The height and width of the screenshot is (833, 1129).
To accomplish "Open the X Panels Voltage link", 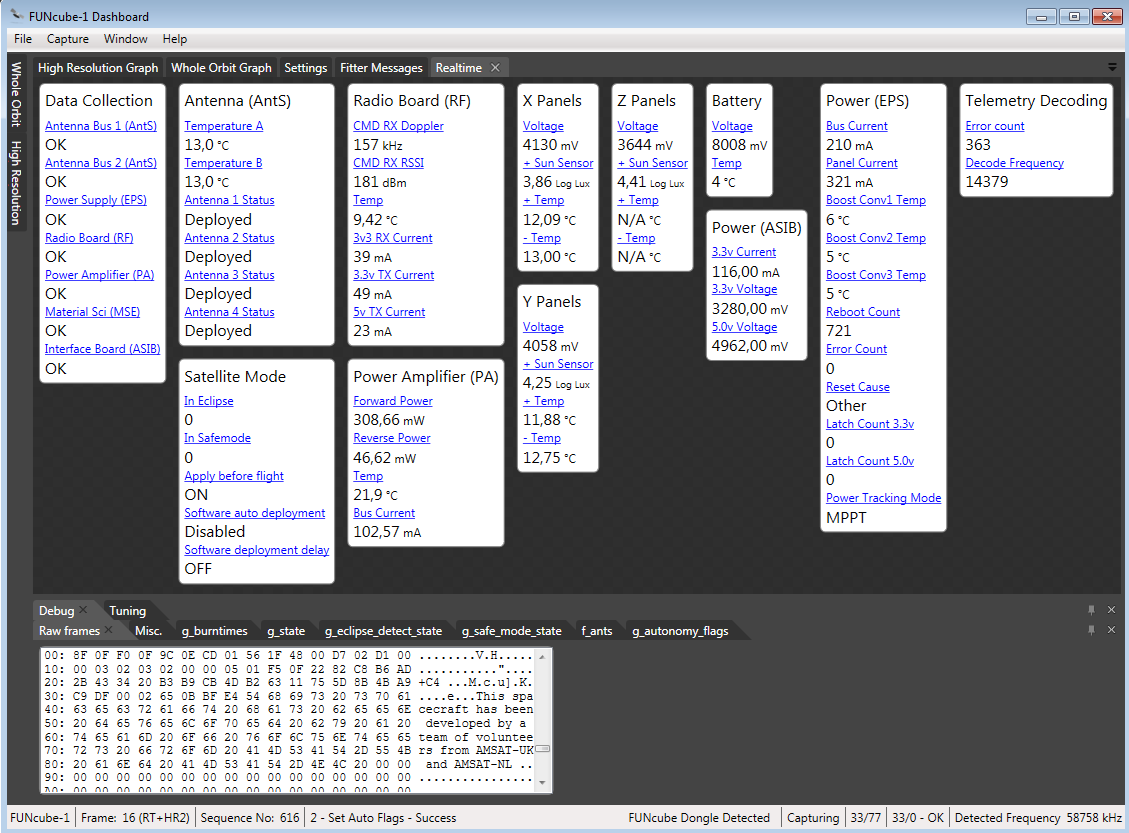I will [x=543, y=126].
